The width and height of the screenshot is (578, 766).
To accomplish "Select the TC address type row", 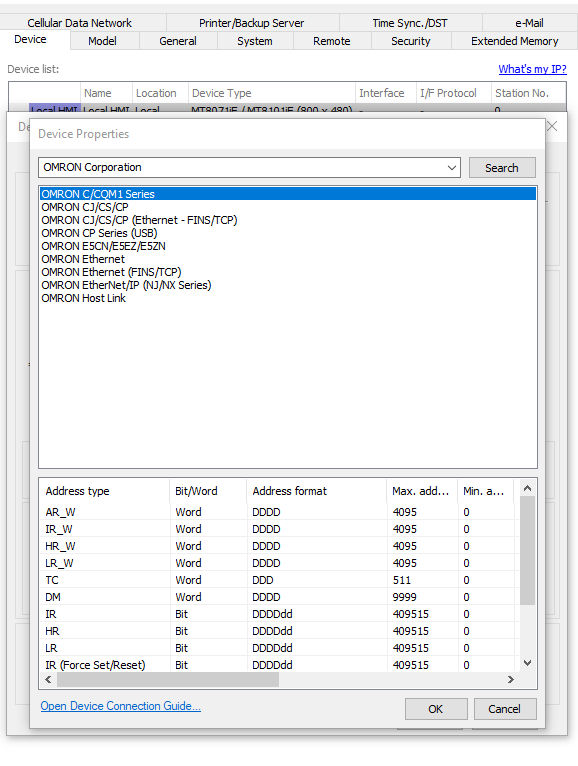I will tap(278, 580).
